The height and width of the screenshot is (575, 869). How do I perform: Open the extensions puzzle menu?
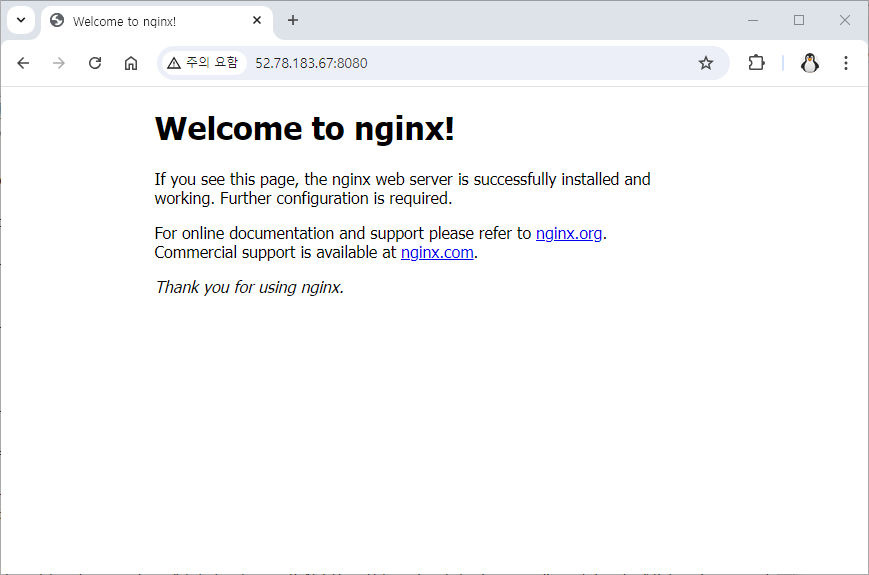click(x=756, y=63)
